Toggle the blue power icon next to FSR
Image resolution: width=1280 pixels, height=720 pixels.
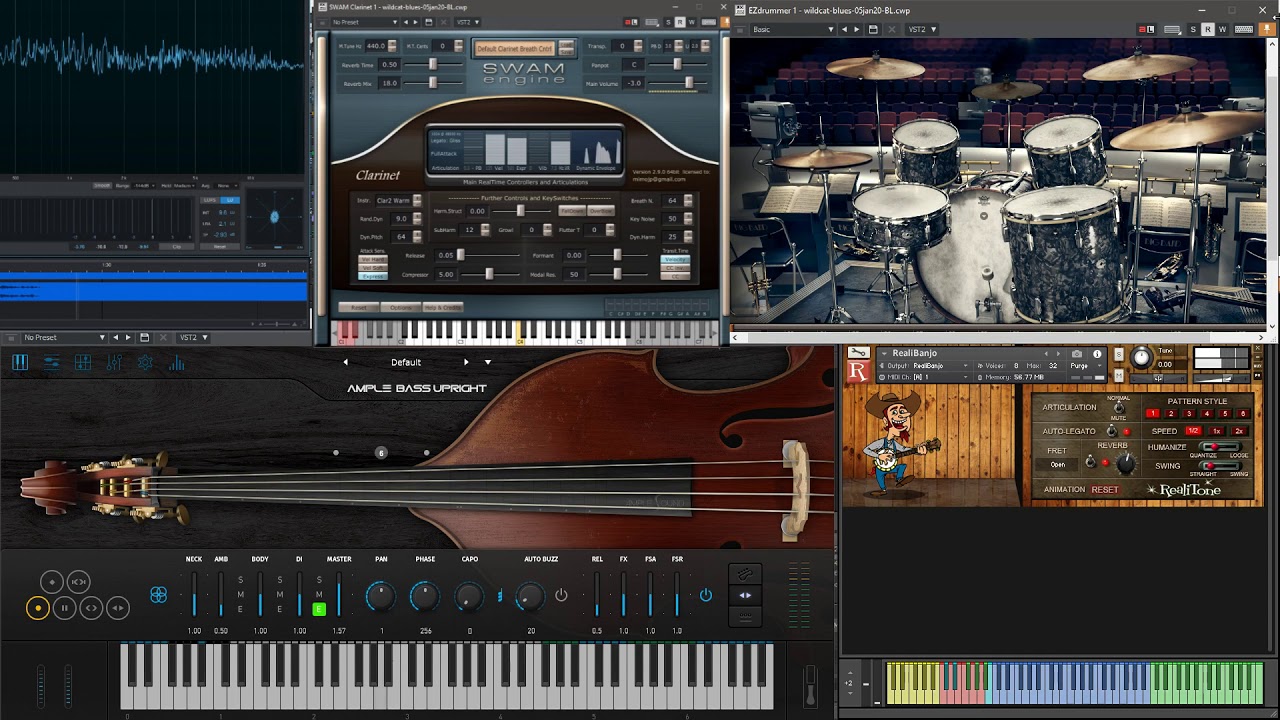pyautogui.click(x=706, y=595)
